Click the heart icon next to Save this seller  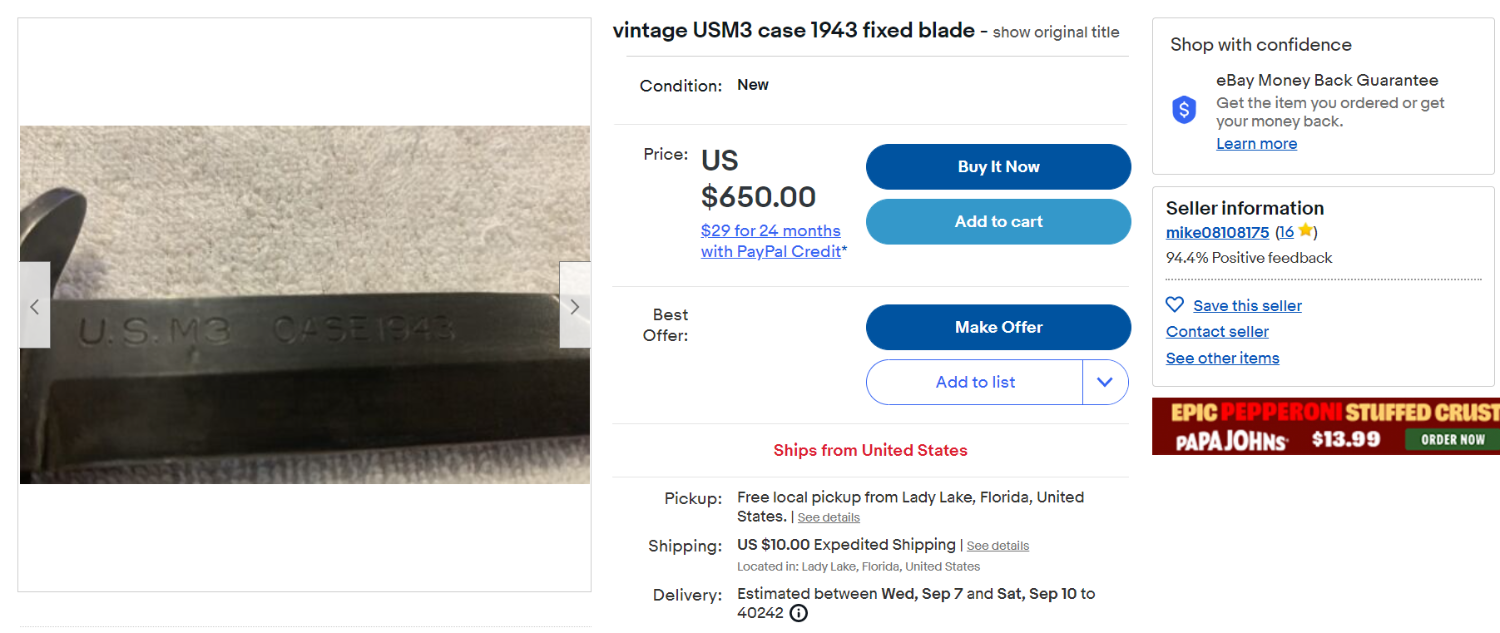(x=1175, y=305)
